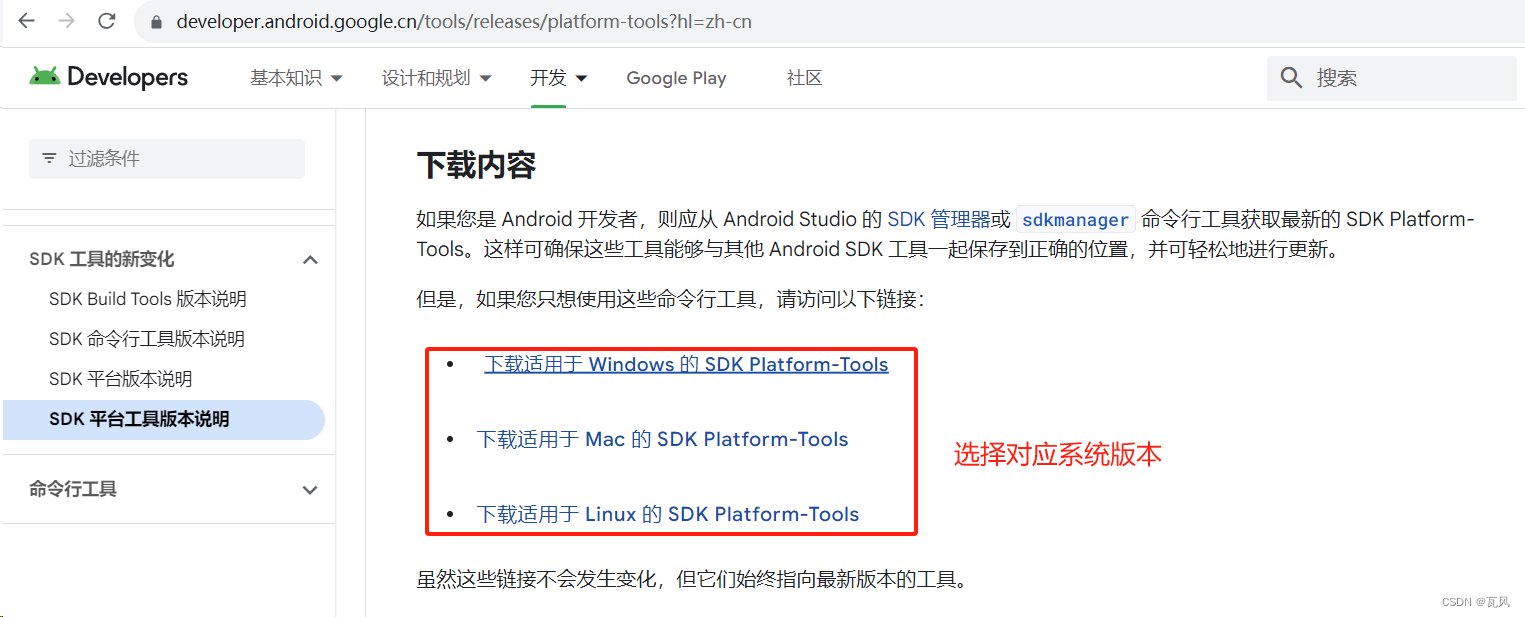
Task: Click the browser back arrow
Action: tap(27, 21)
